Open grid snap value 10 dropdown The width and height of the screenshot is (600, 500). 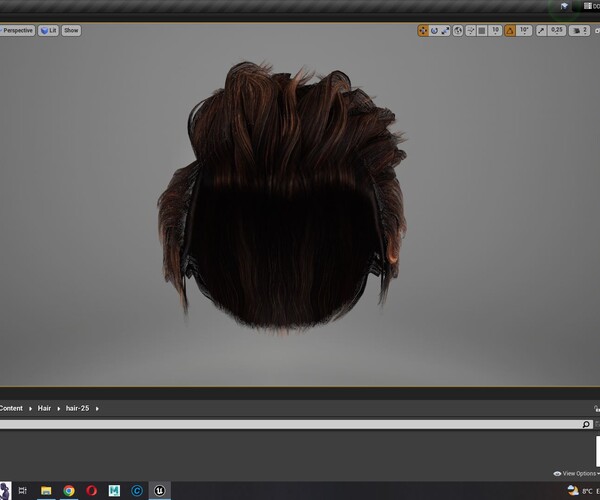pos(495,31)
